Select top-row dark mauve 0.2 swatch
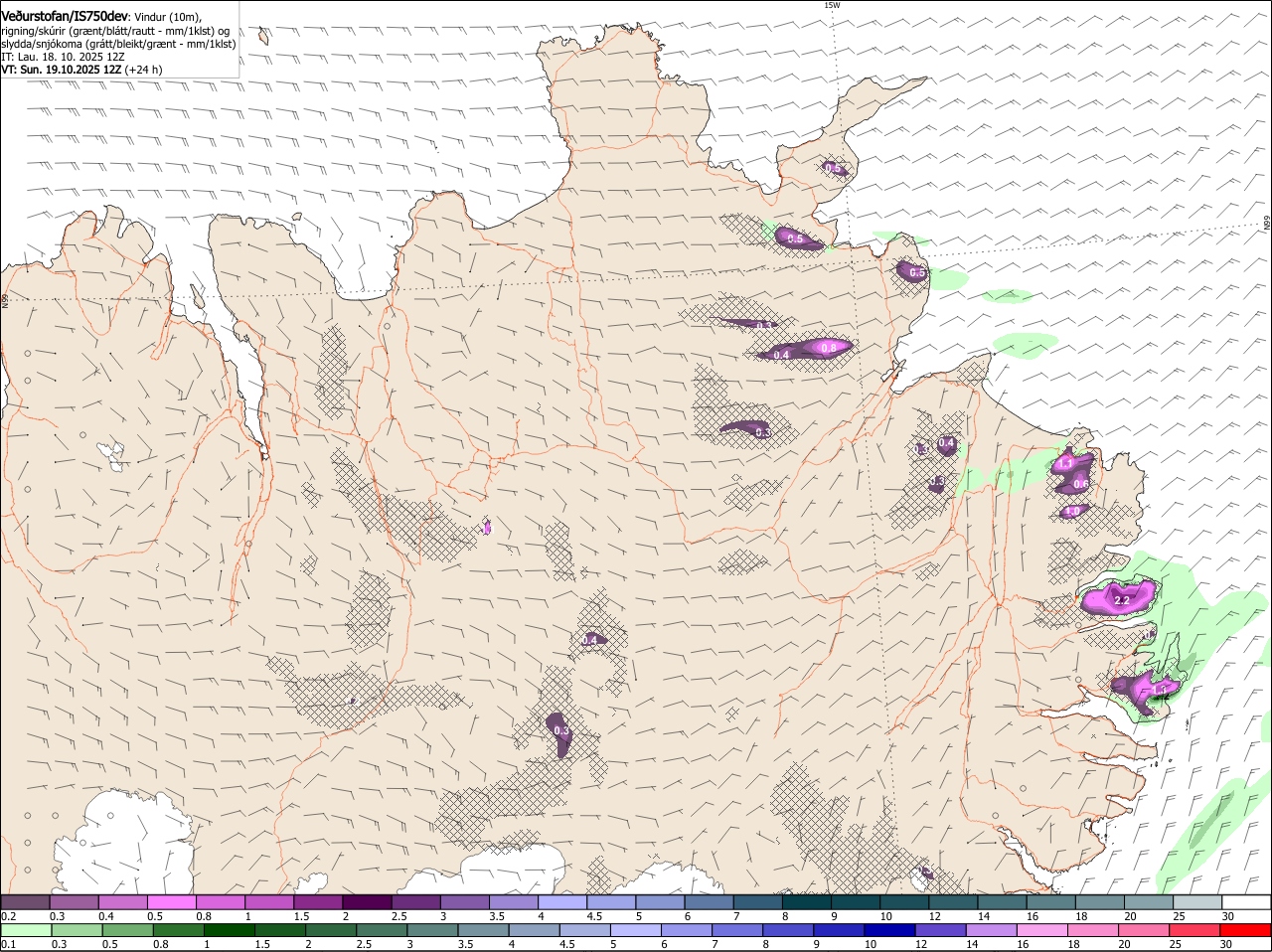The width and height of the screenshot is (1272, 952). 25,902
